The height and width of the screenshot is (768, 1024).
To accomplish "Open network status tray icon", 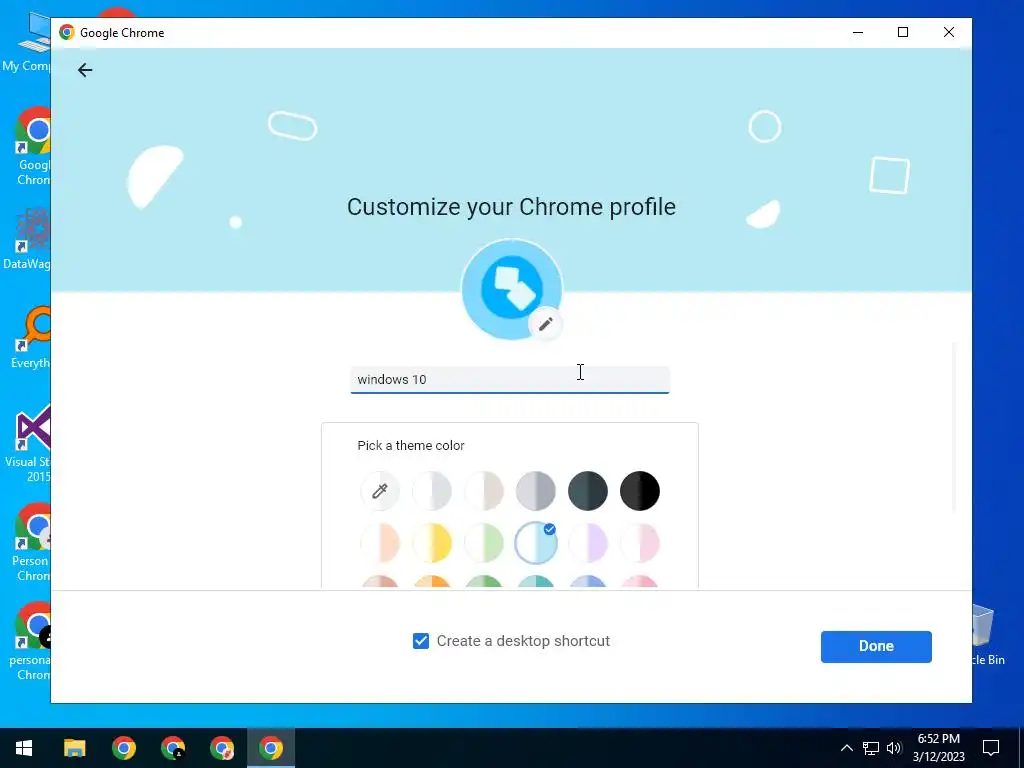I will click(871, 748).
